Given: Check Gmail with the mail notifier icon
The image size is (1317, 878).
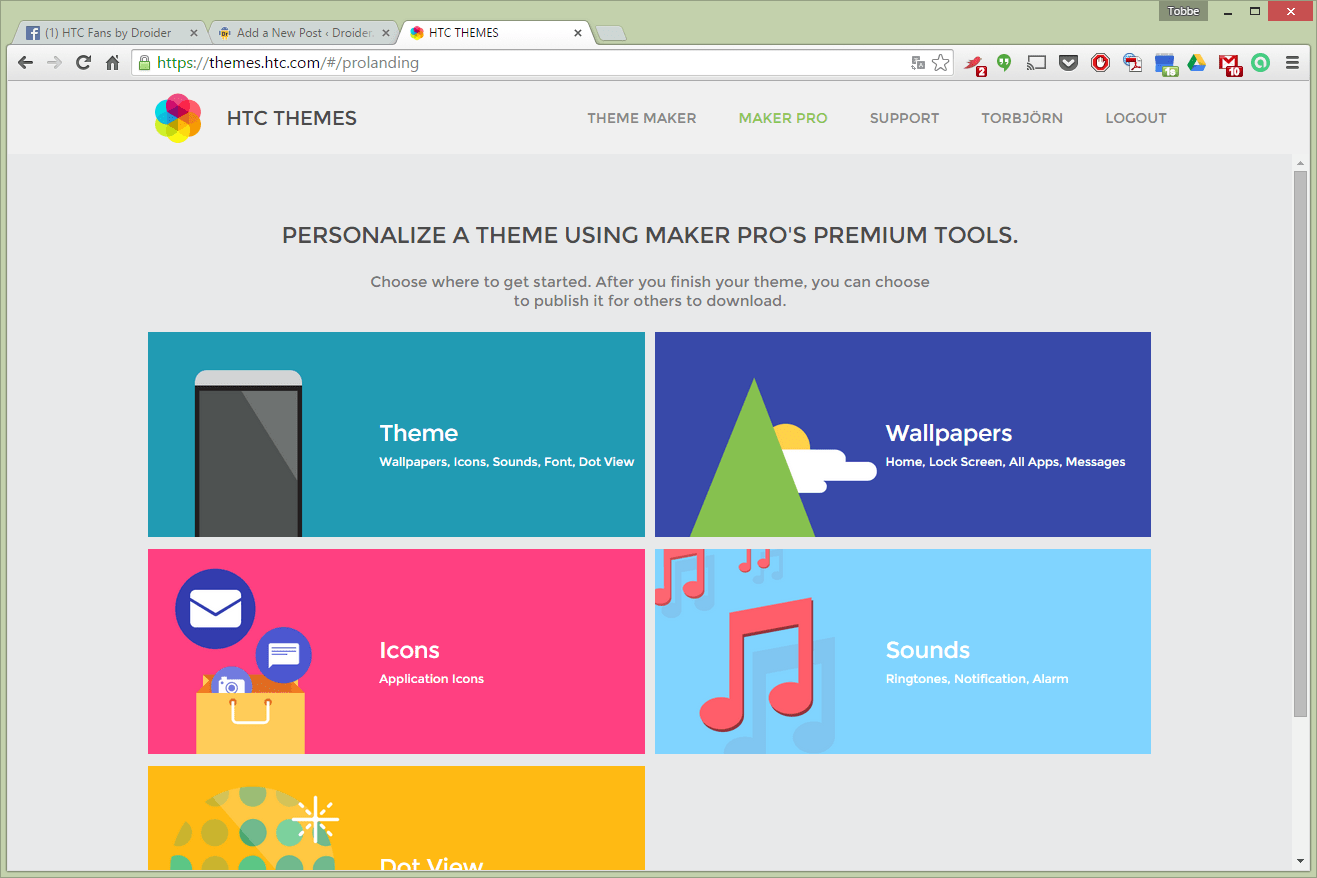Looking at the screenshot, I should point(1229,62).
